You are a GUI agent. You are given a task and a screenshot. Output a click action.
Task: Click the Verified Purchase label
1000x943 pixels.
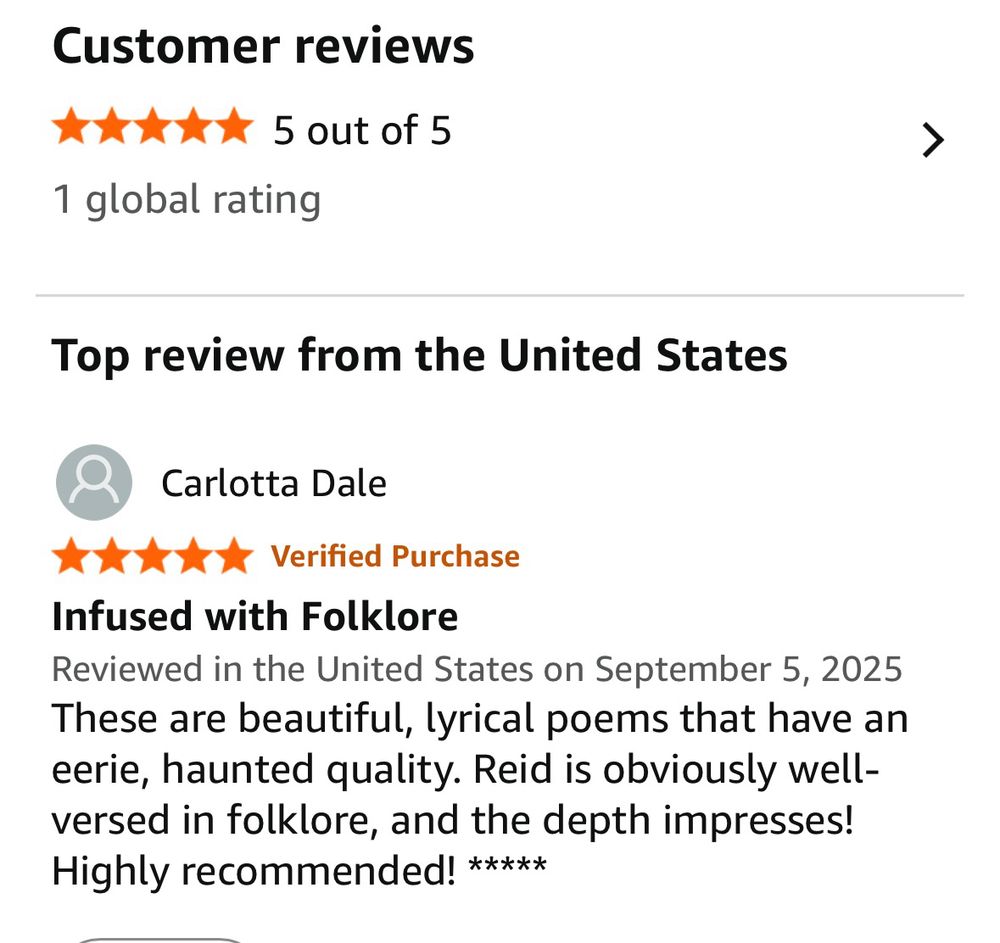pos(395,556)
